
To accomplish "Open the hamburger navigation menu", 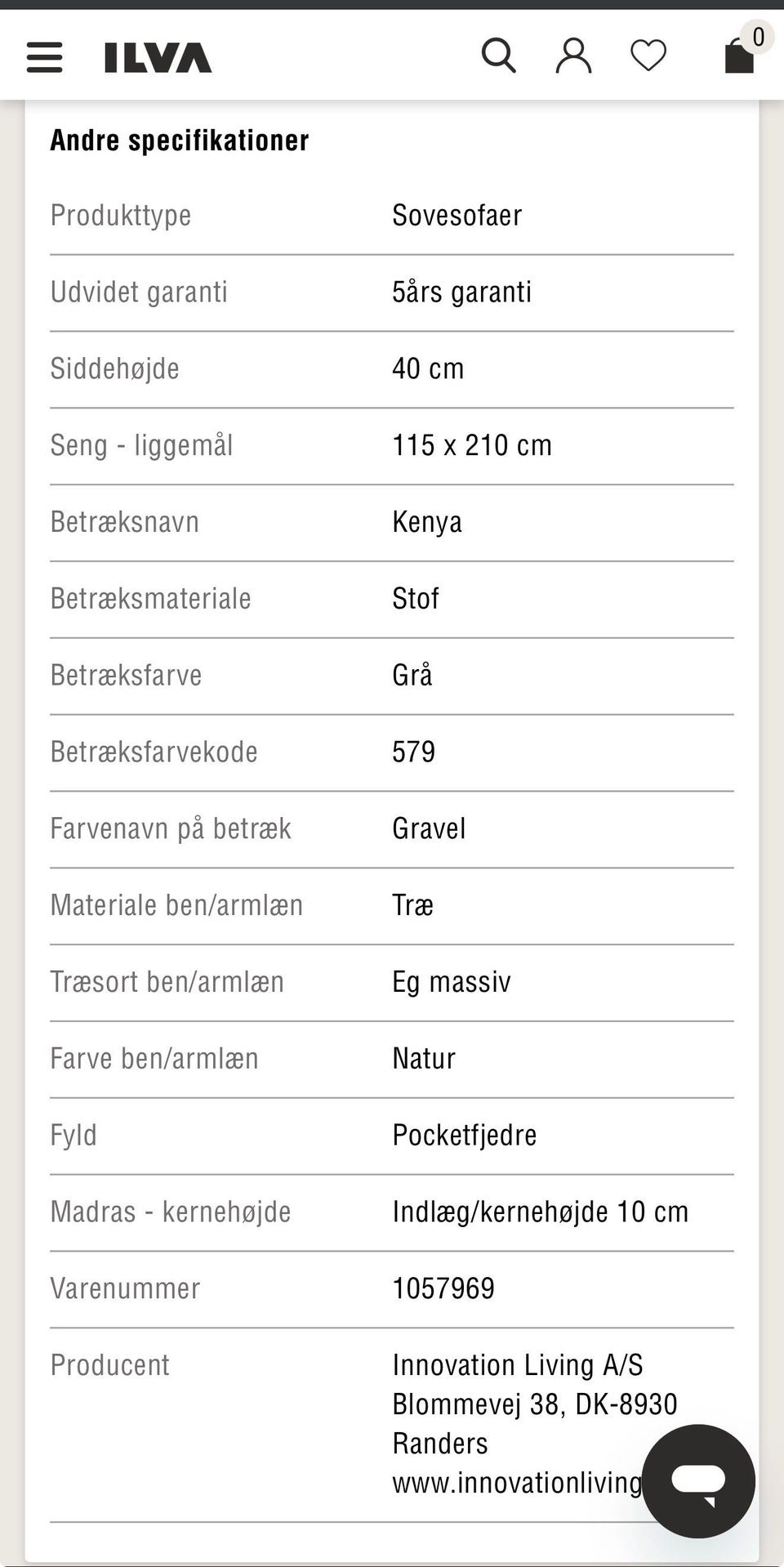I will point(44,57).
